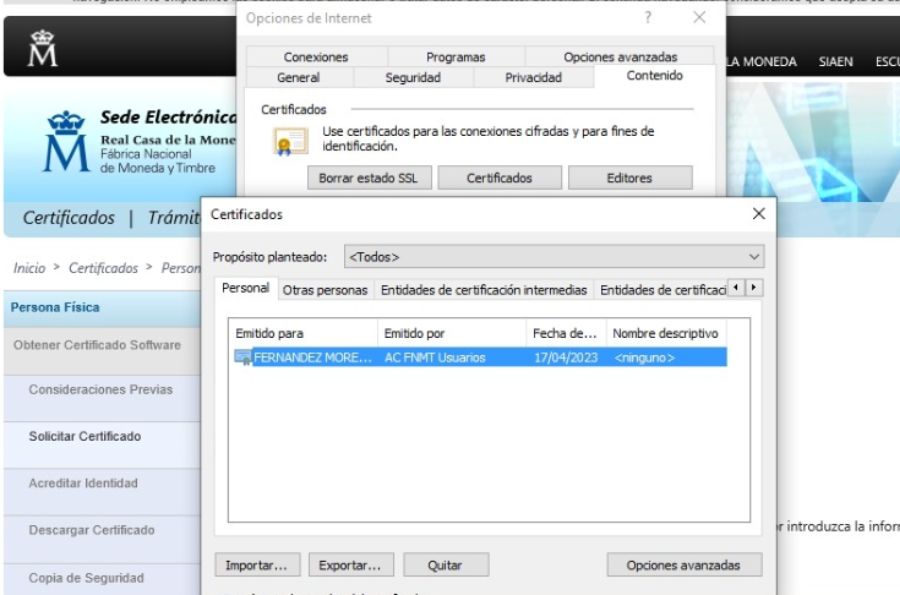
Task: Click the AC FNMT Usuarios cell
Action: [x=435, y=357]
